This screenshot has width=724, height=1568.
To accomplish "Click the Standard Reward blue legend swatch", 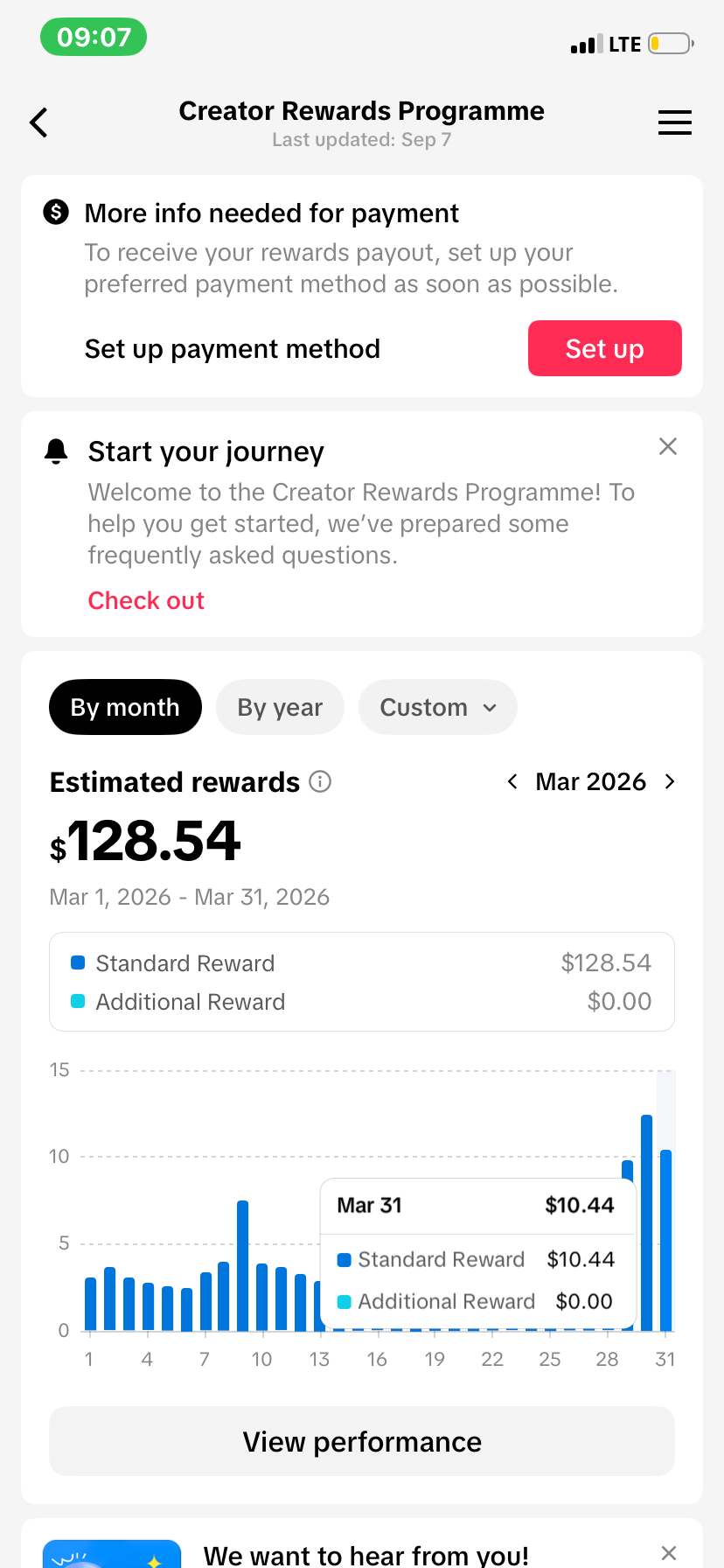I will [78, 962].
